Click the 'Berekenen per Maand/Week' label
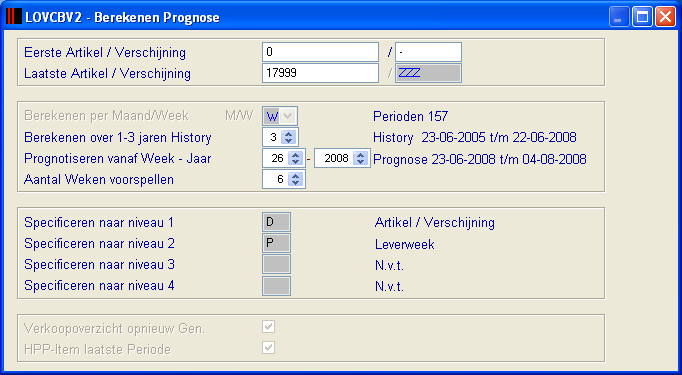682x375 pixels. click(x=107, y=116)
